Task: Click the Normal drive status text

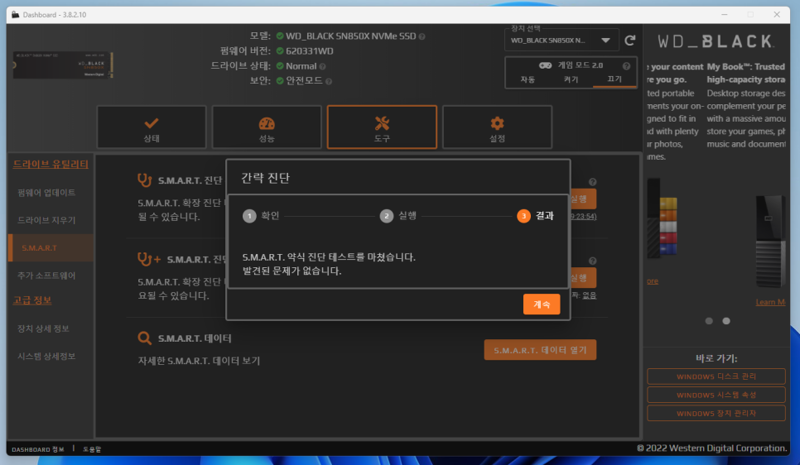Action: pos(301,66)
